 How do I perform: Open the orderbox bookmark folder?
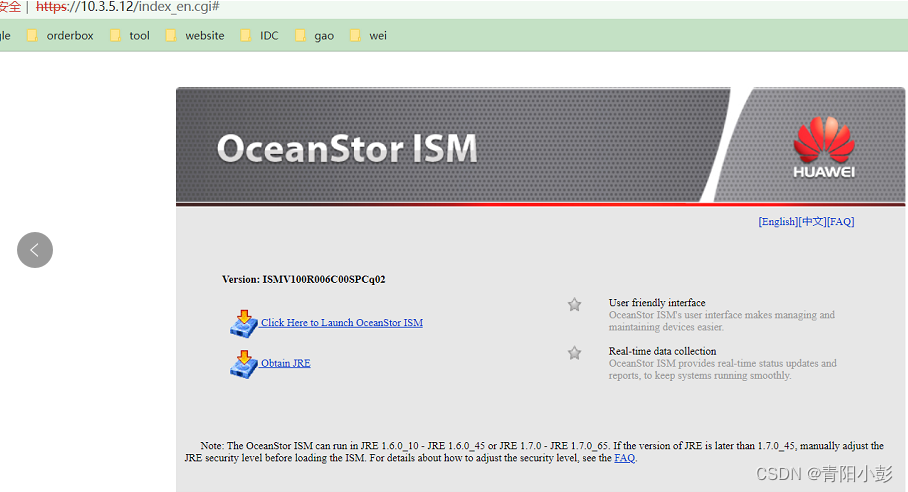coord(60,36)
